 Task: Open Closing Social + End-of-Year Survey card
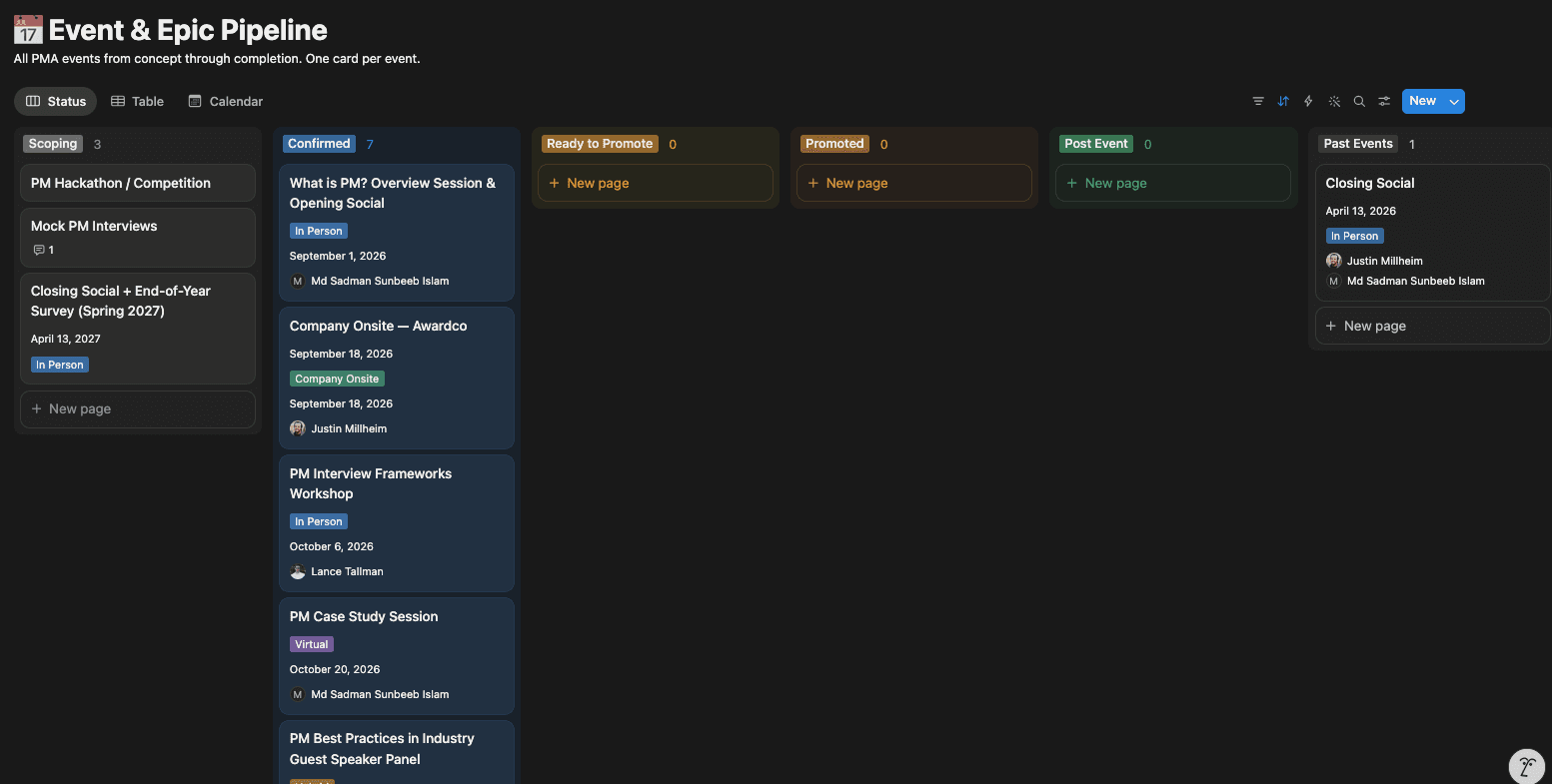[138, 329]
